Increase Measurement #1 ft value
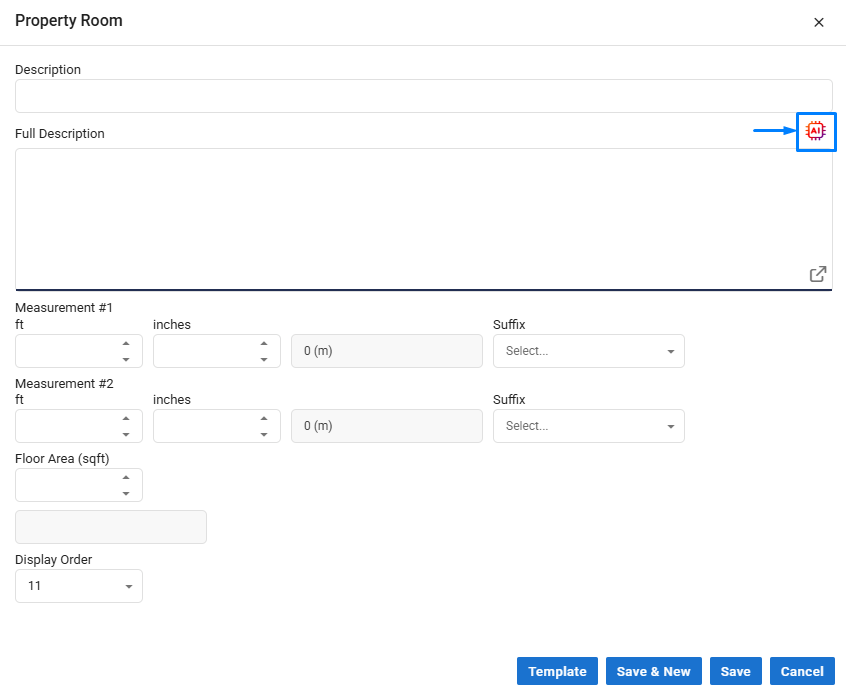846x691 pixels. (126, 344)
